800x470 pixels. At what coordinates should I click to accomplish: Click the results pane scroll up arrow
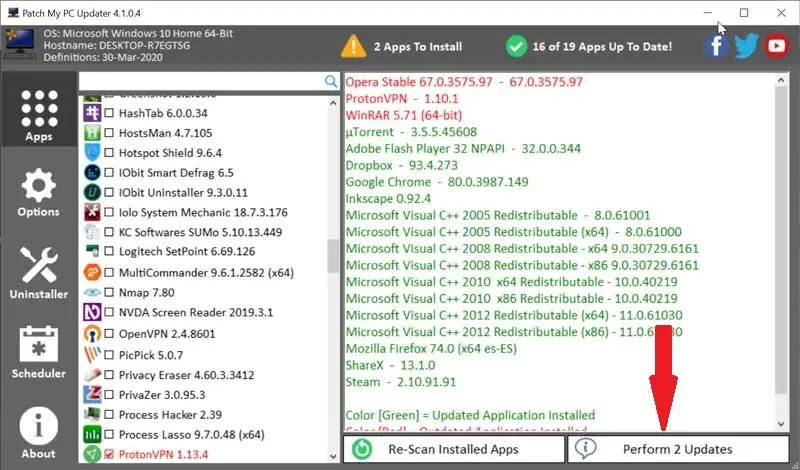point(781,80)
